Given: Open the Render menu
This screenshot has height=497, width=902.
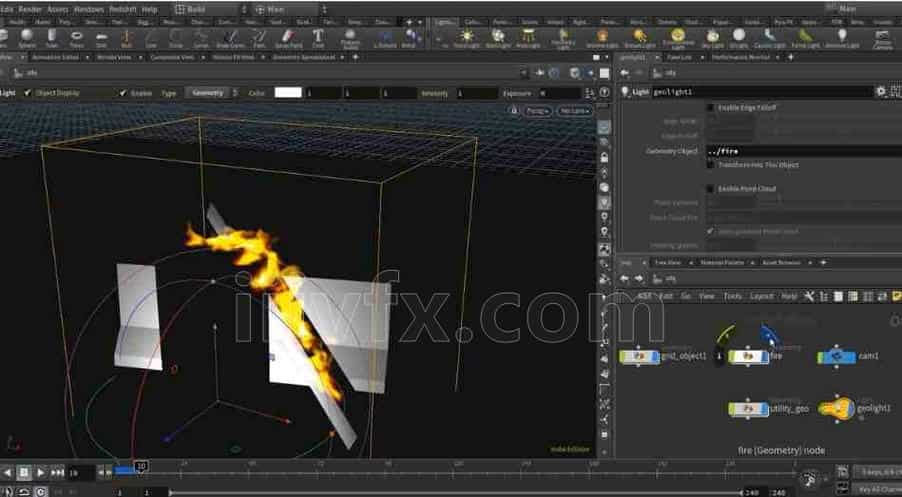Looking at the screenshot, I should 29,9.
